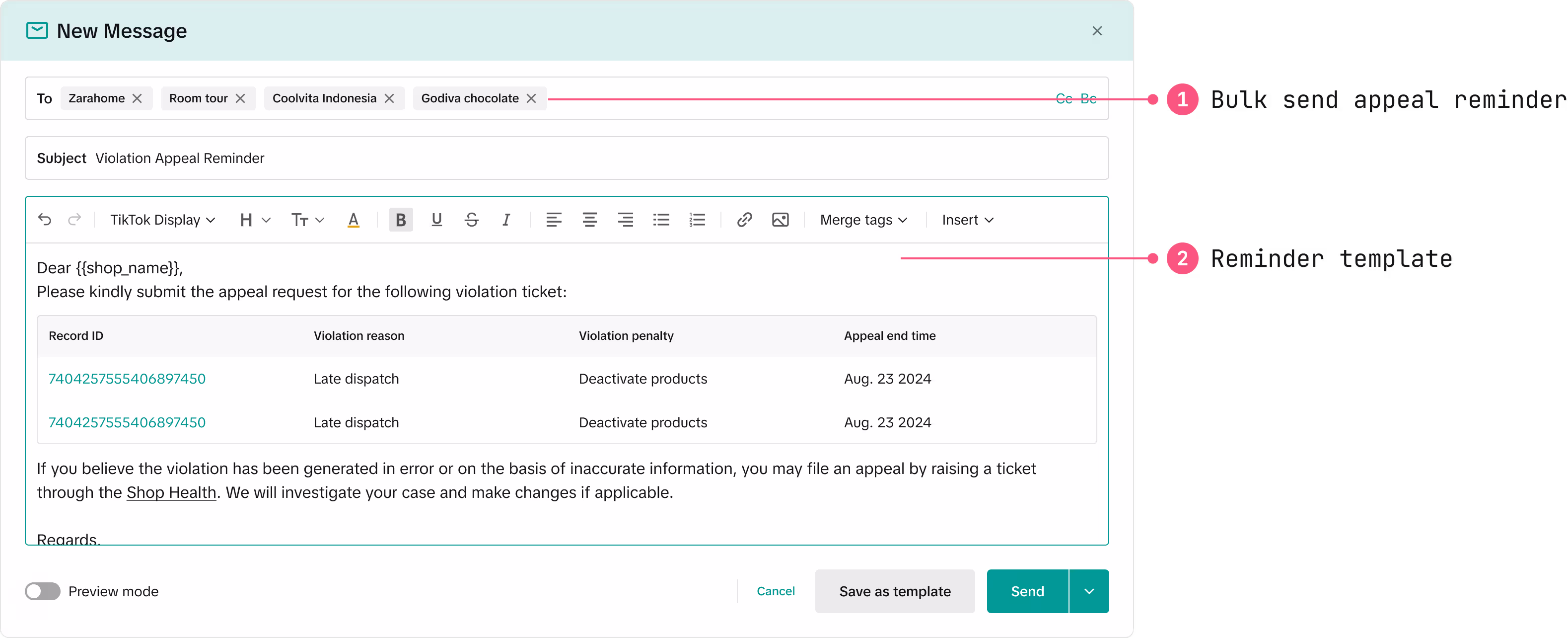The image size is (1568, 638).
Task: Remove Godiva chocolate recipient
Action: [531, 99]
